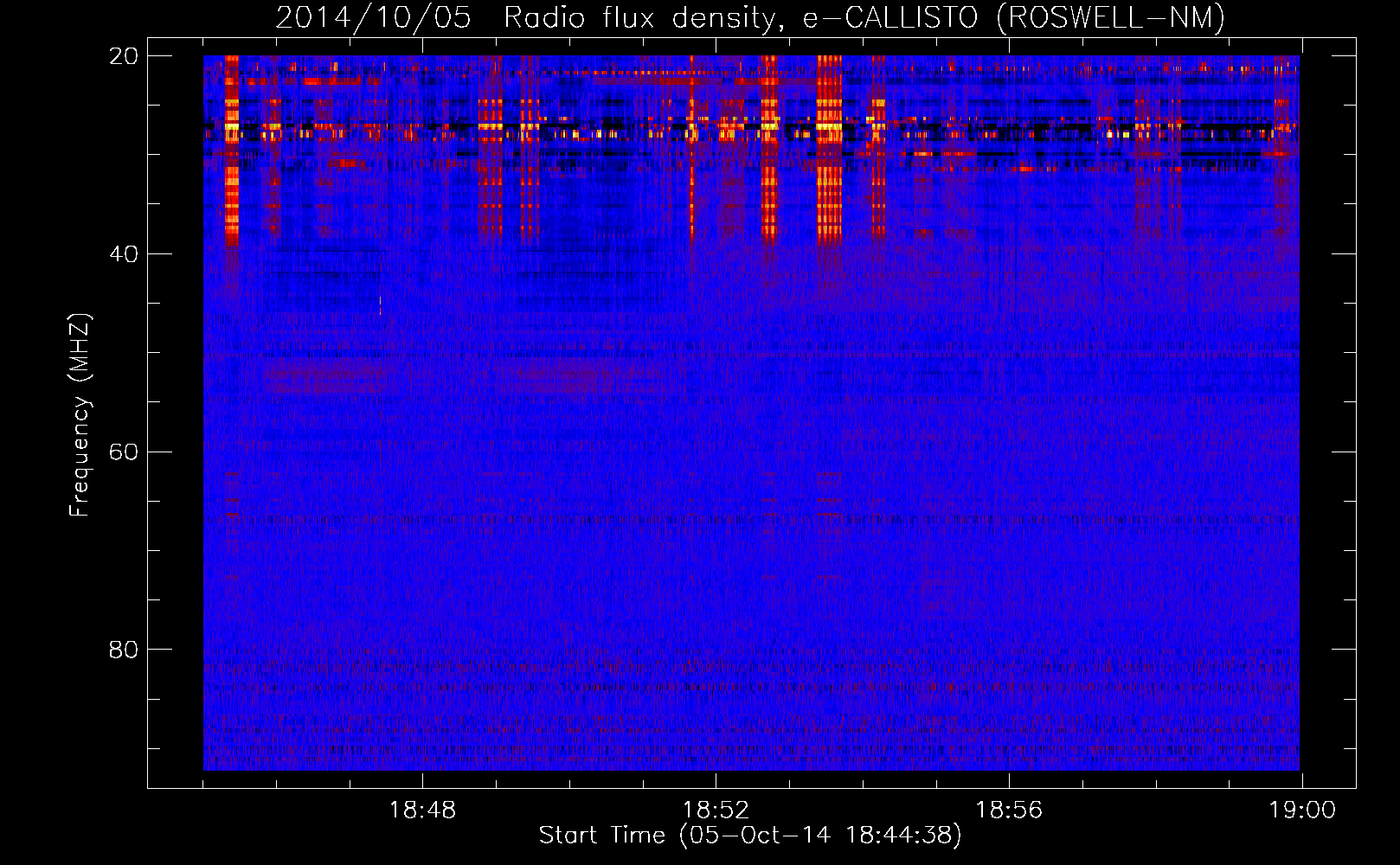Image resolution: width=1400 pixels, height=865 pixels.
Task: Click the 18:56 time tick label
Action: tap(1009, 811)
